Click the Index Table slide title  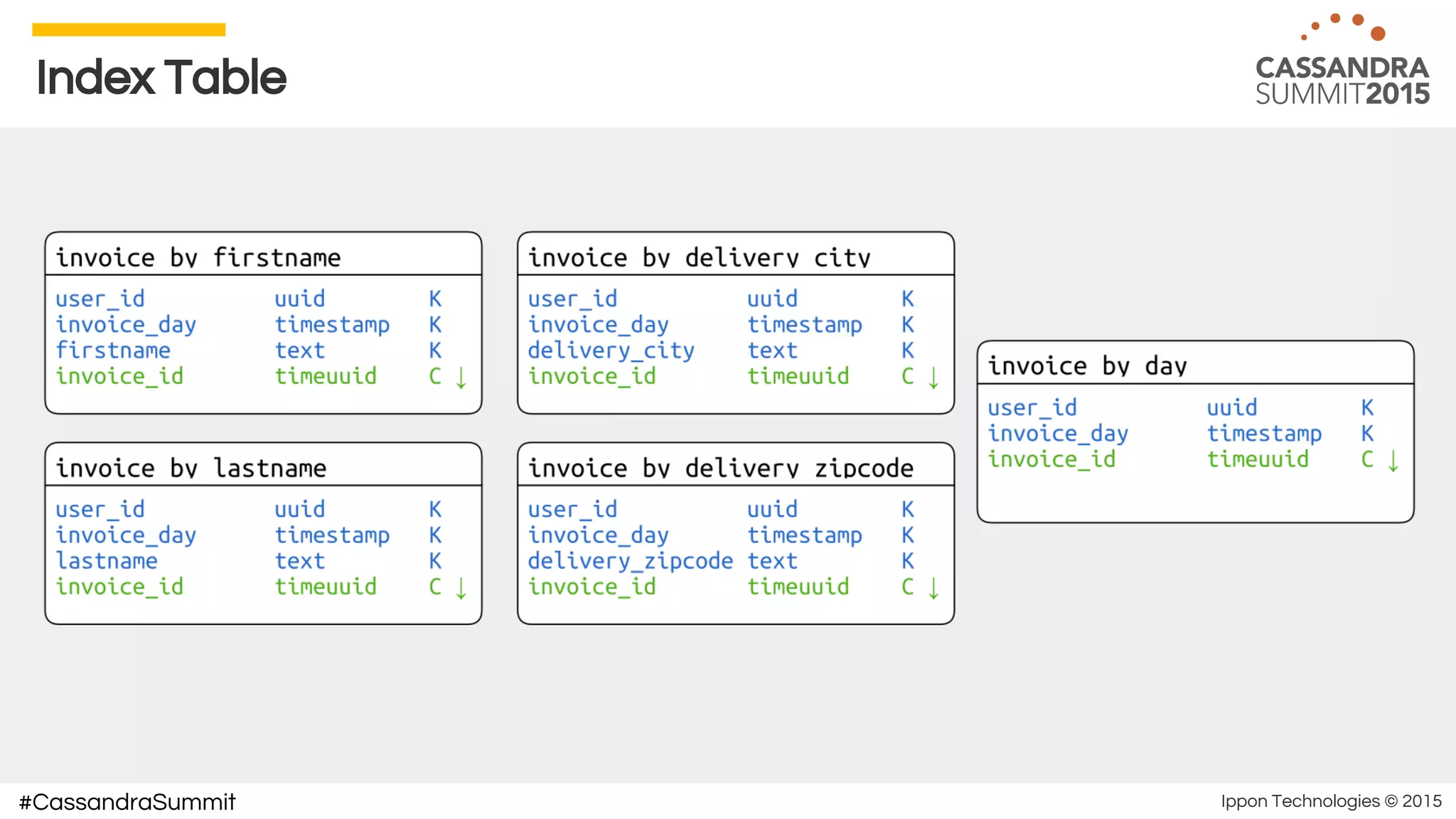pos(161,77)
